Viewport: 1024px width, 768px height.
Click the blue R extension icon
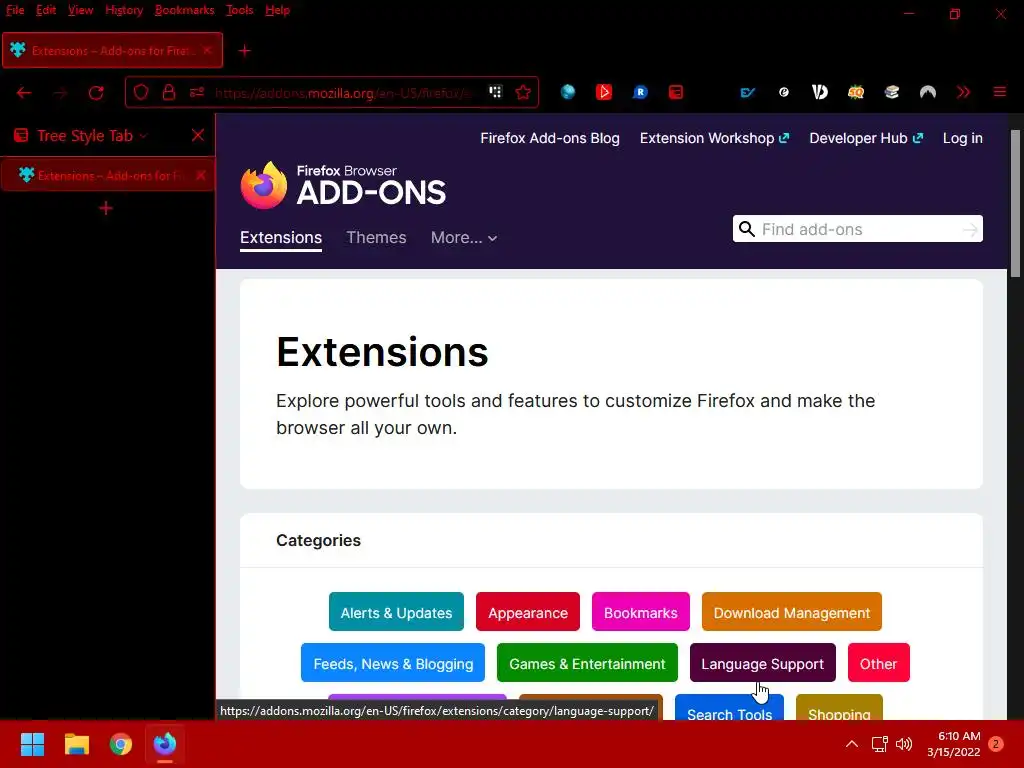pyautogui.click(x=640, y=92)
